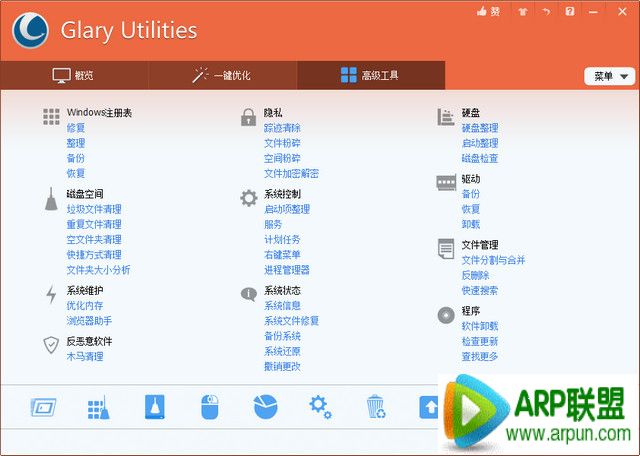Click the Windows注册表 grid icon
The image size is (640, 456).
coord(51,117)
